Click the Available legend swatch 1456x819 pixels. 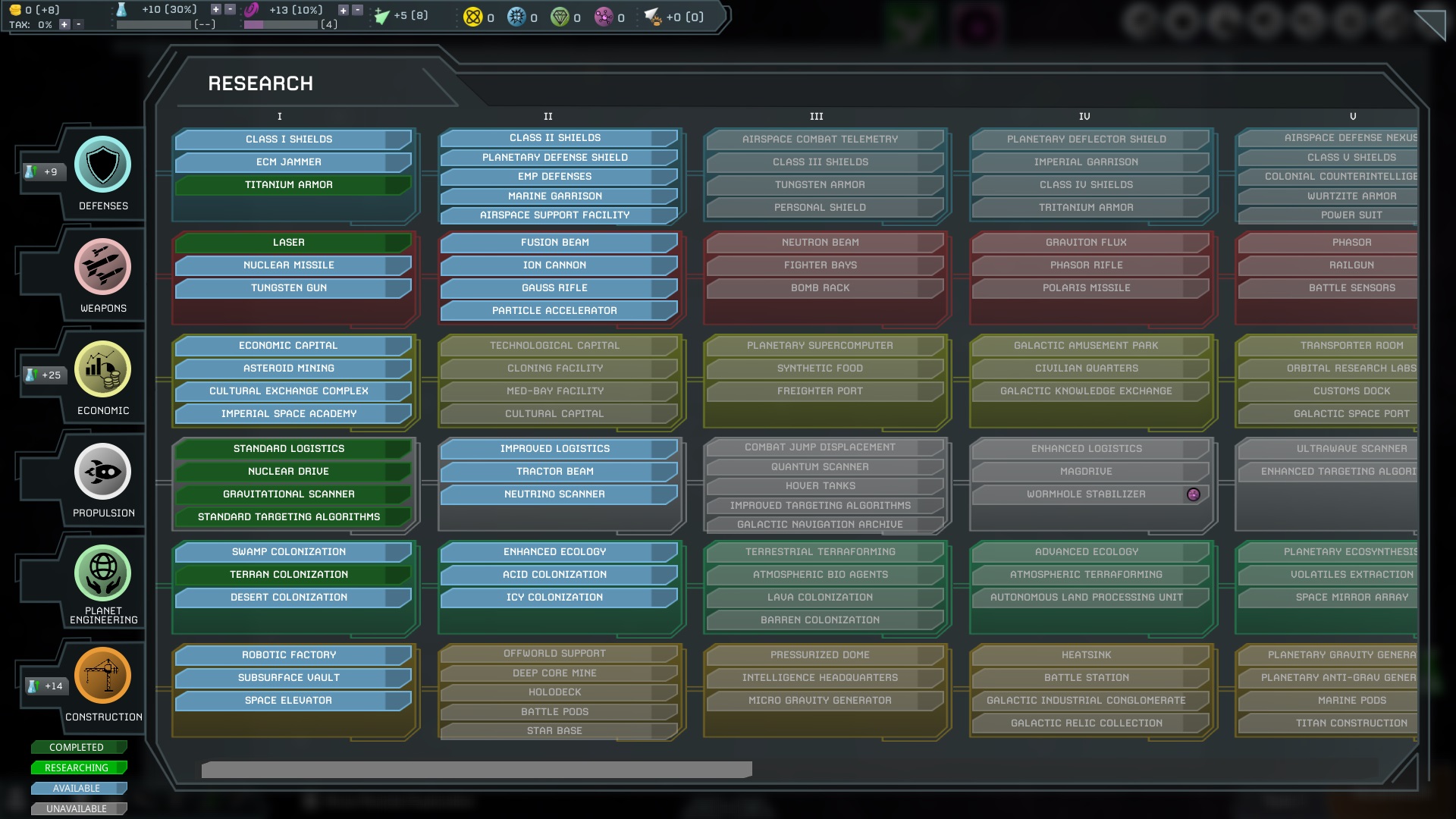coord(79,788)
